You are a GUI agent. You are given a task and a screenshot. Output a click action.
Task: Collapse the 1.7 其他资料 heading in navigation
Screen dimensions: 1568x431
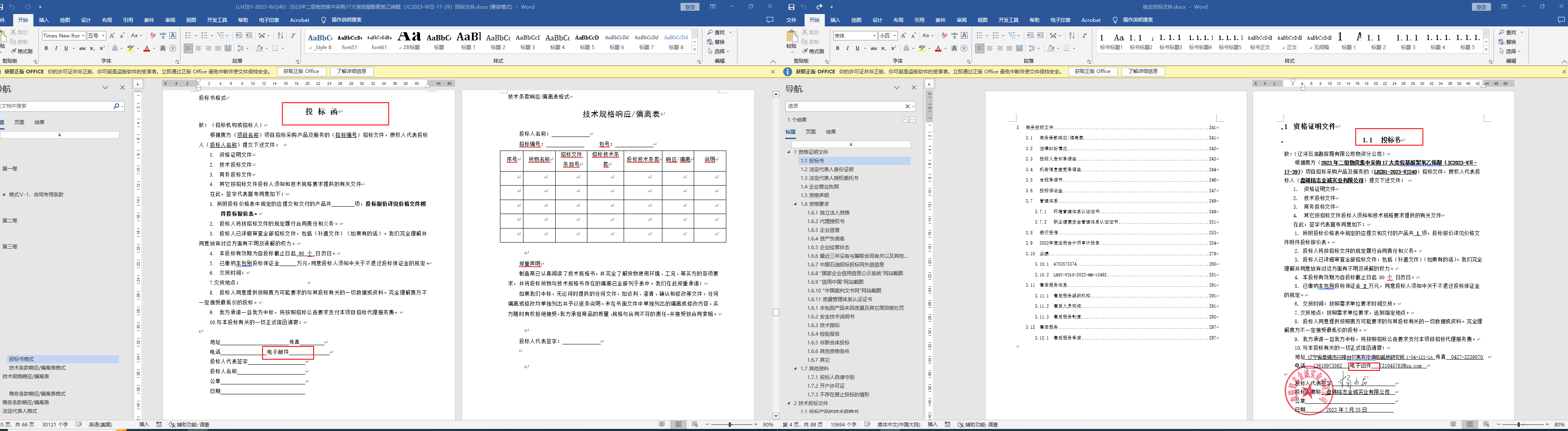click(796, 368)
